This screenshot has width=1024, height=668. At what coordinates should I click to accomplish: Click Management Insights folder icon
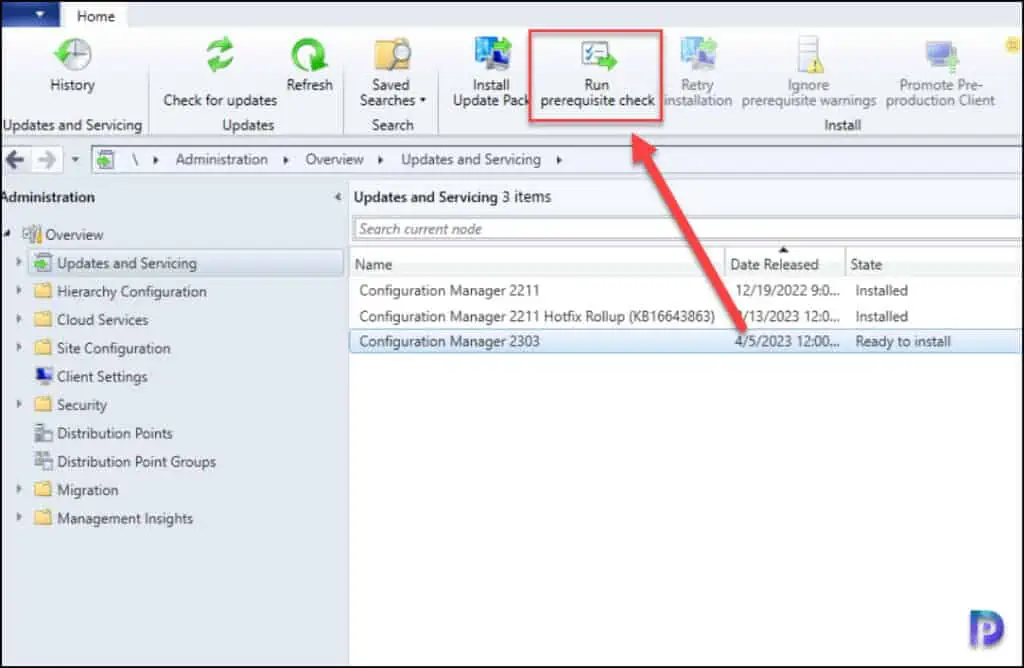(x=43, y=518)
